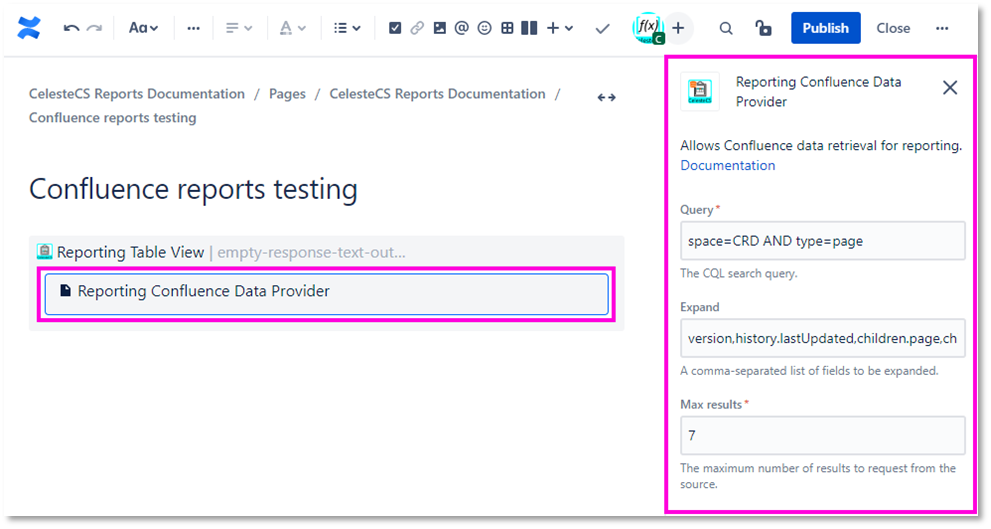Insert a column layout
The width and height of the screenshot is (991, 529).
pos(529,28)
